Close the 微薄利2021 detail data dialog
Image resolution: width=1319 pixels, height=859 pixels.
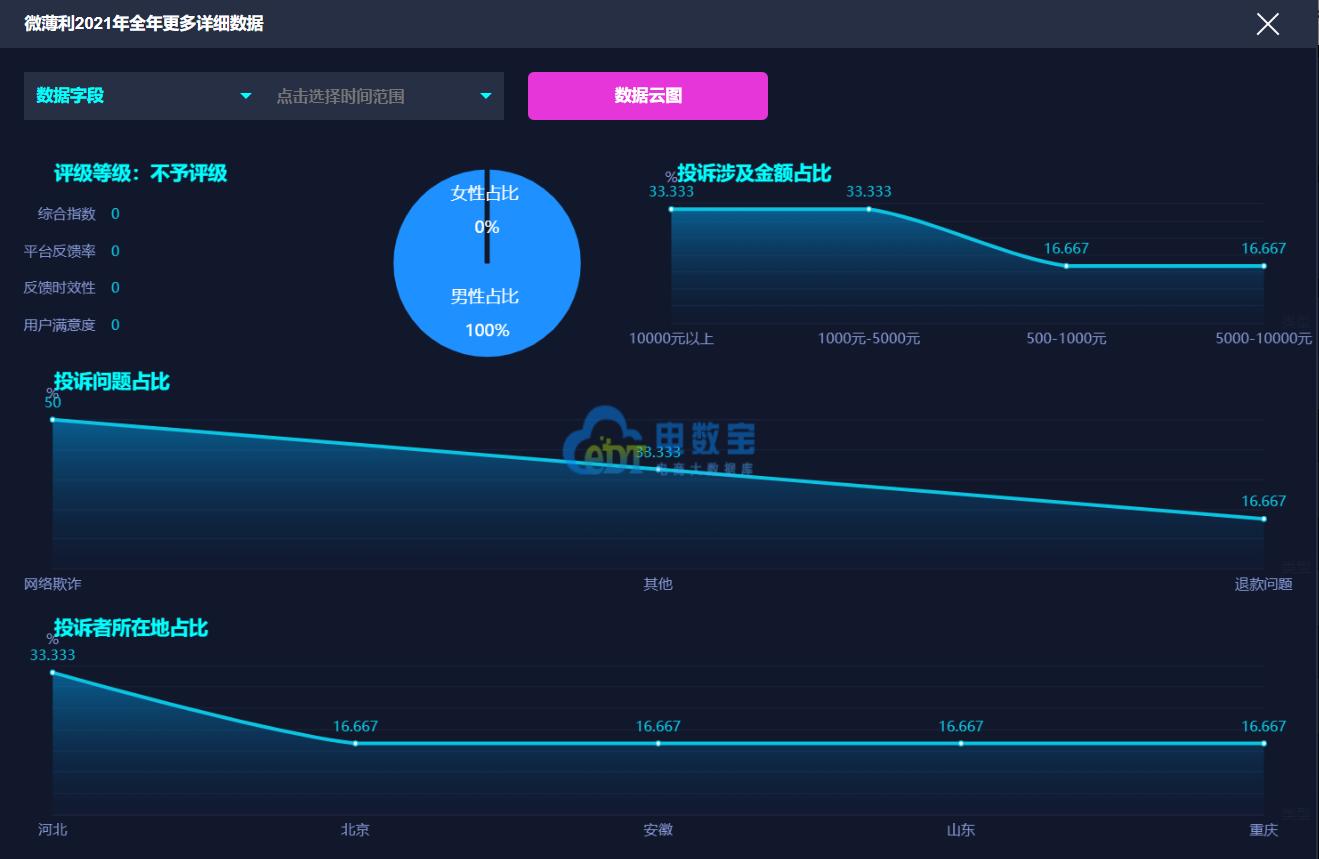point(1267,24)
